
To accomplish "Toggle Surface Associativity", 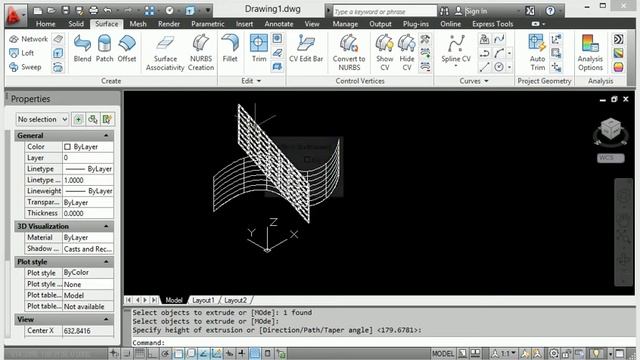I will (x=165, y=53).
